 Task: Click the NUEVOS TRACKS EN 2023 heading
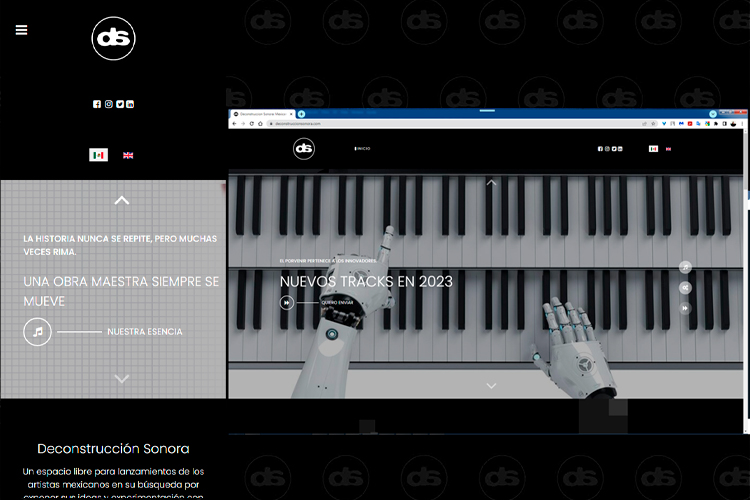(x=366, y=281)
